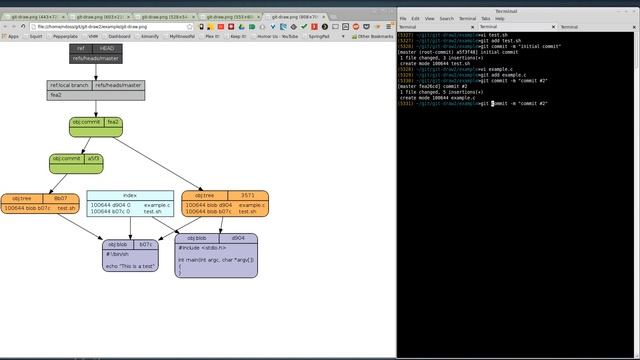640x360 pixels.
Task: Click the obj:blob d904 node header
Action: 216,238
